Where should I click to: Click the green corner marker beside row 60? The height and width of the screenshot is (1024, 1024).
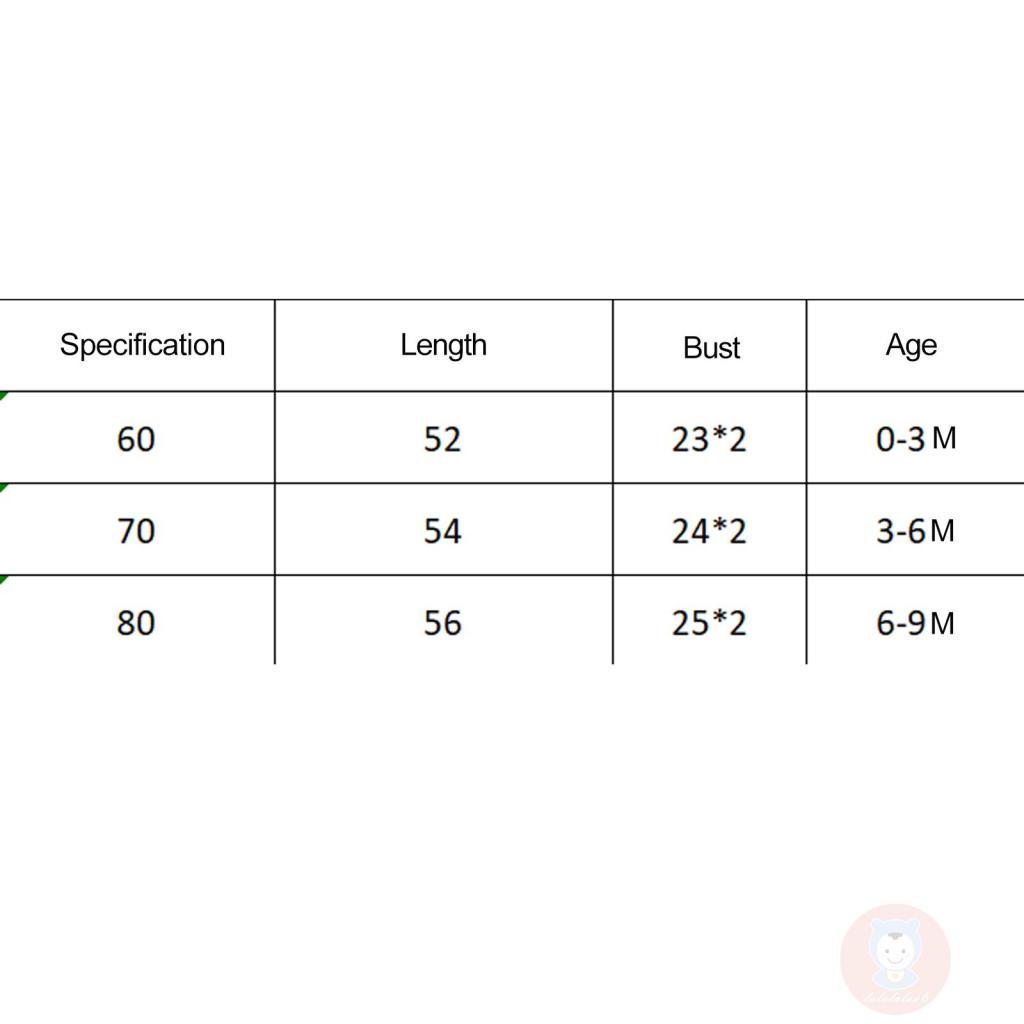3,395
